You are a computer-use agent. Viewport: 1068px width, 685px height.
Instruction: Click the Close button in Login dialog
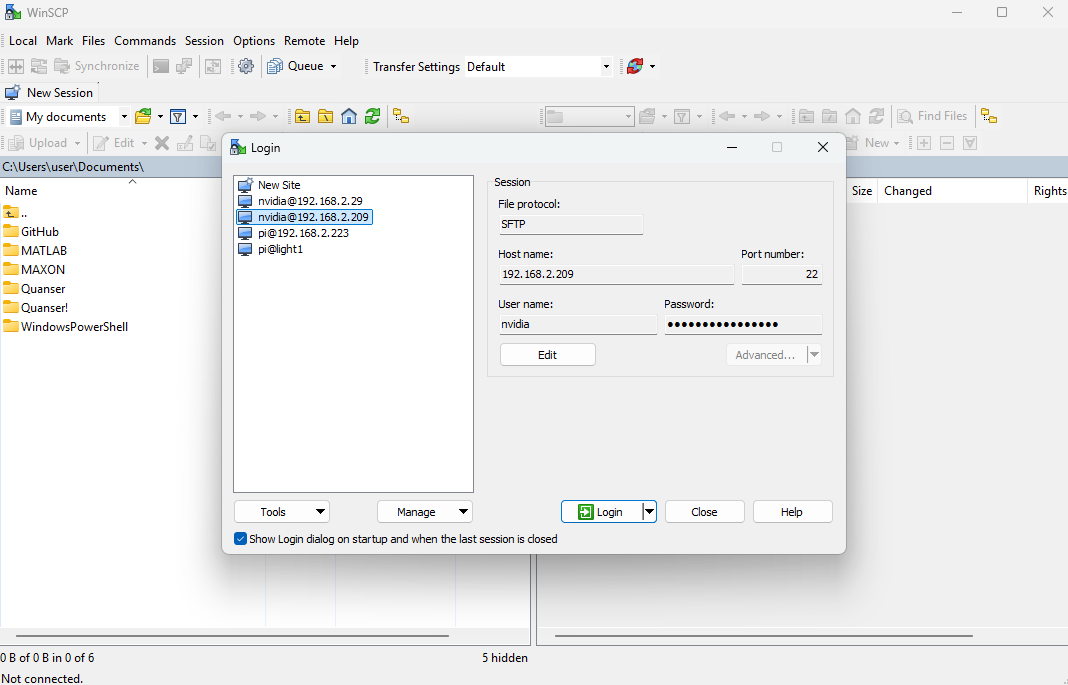click(x=704, y=512)
